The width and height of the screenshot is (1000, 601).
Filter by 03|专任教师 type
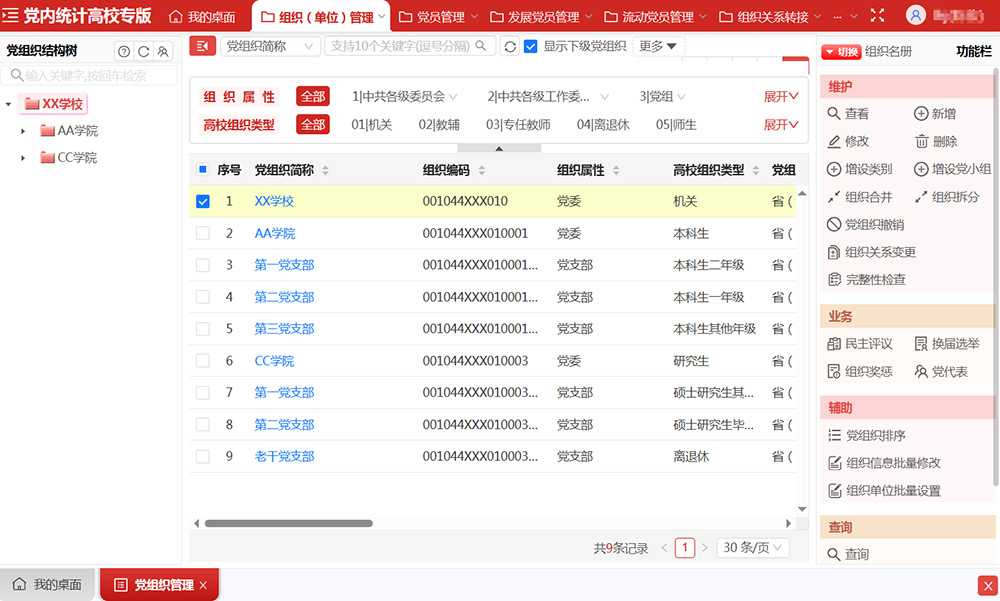pos(518,124)
